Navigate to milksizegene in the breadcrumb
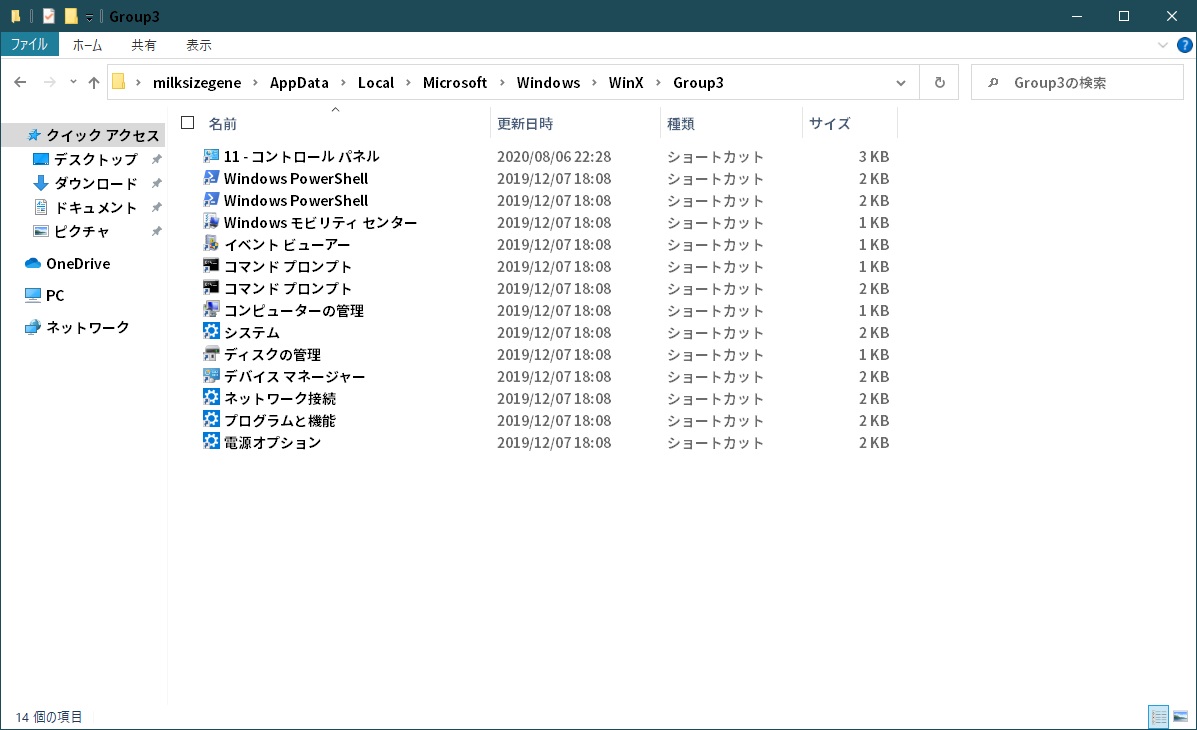The width and height of the screenshot is (1197, 730). 197,82
